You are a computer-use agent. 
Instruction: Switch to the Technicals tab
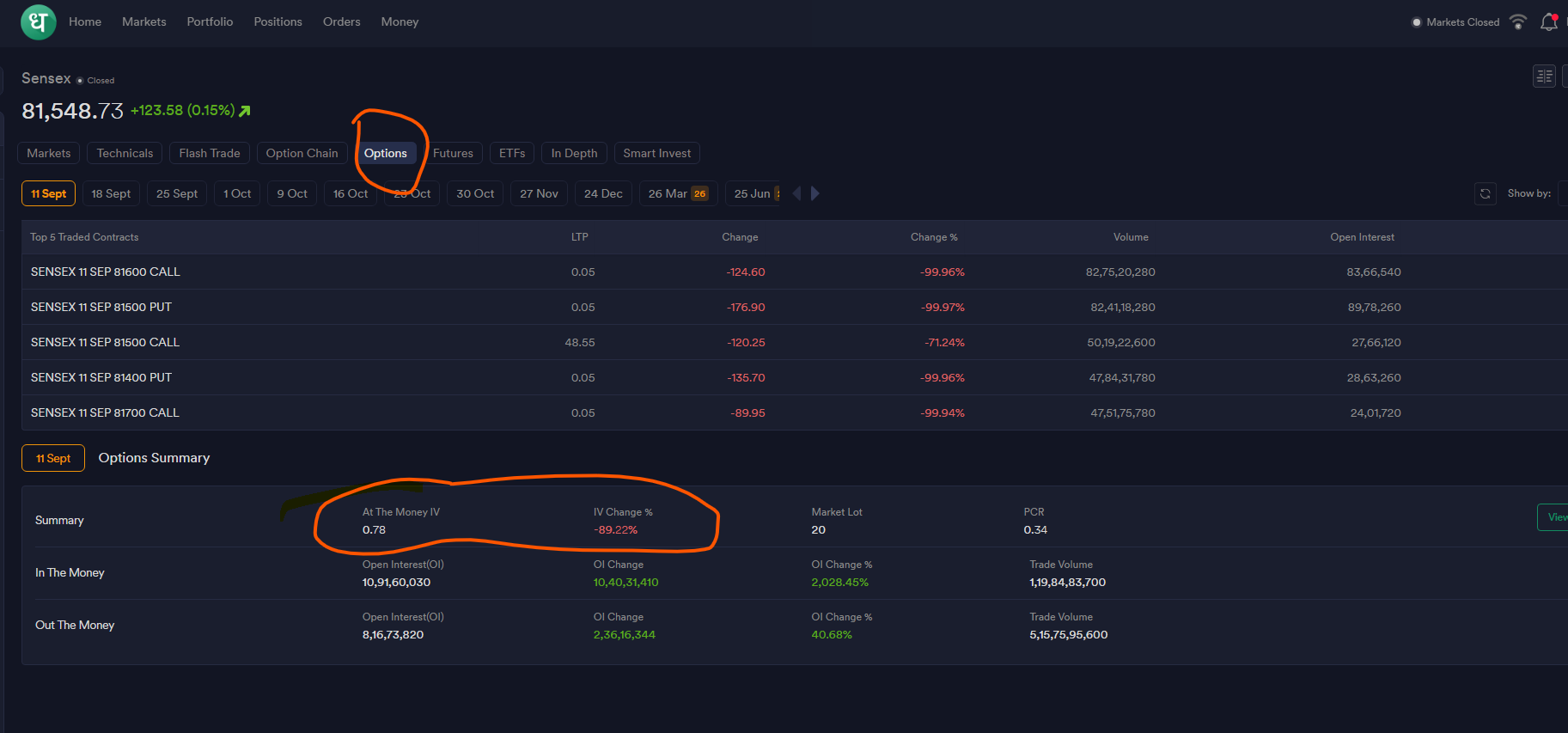125,153
